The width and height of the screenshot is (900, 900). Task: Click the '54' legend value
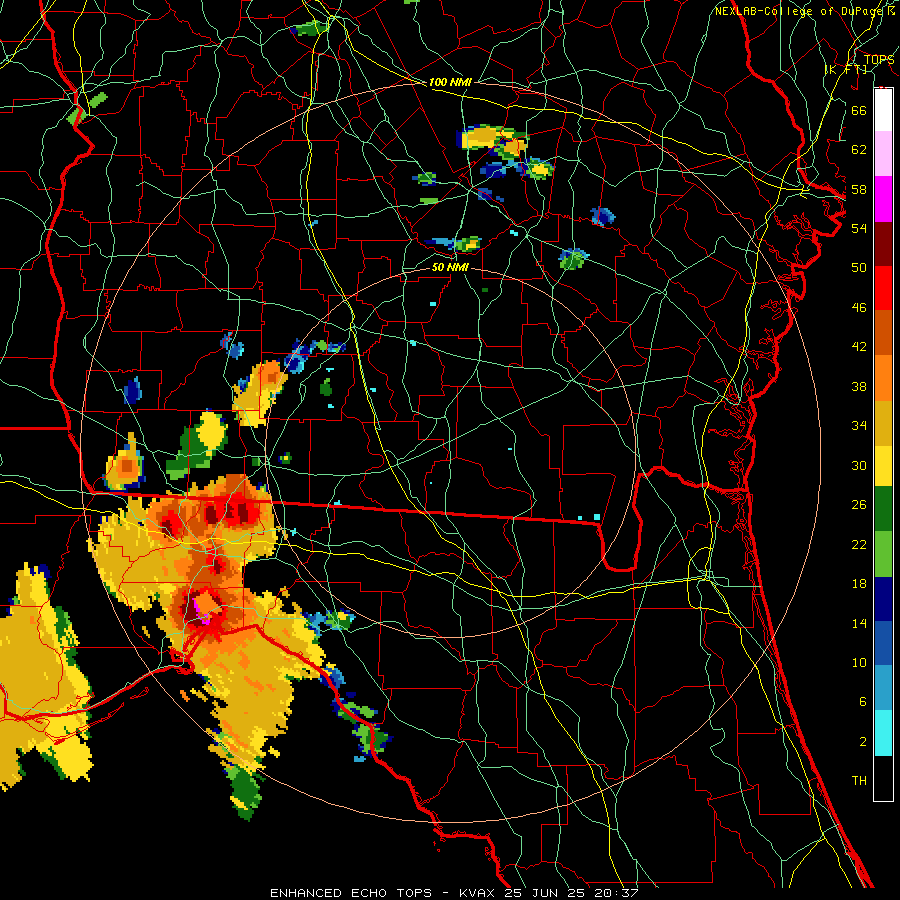click(859, 228)
